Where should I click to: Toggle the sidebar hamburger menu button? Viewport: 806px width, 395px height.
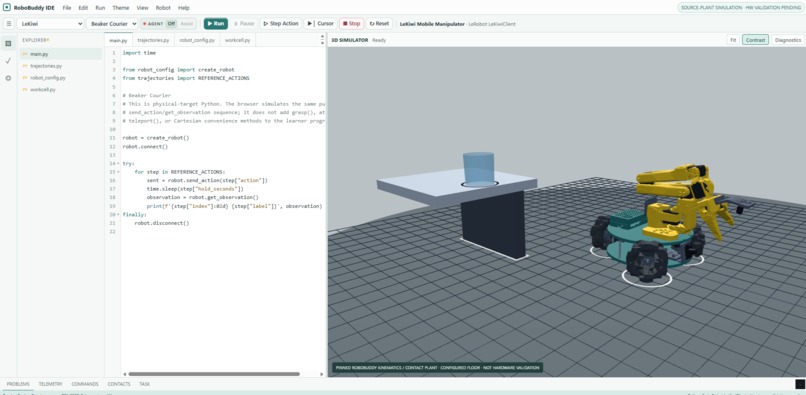tap(9, 24)
